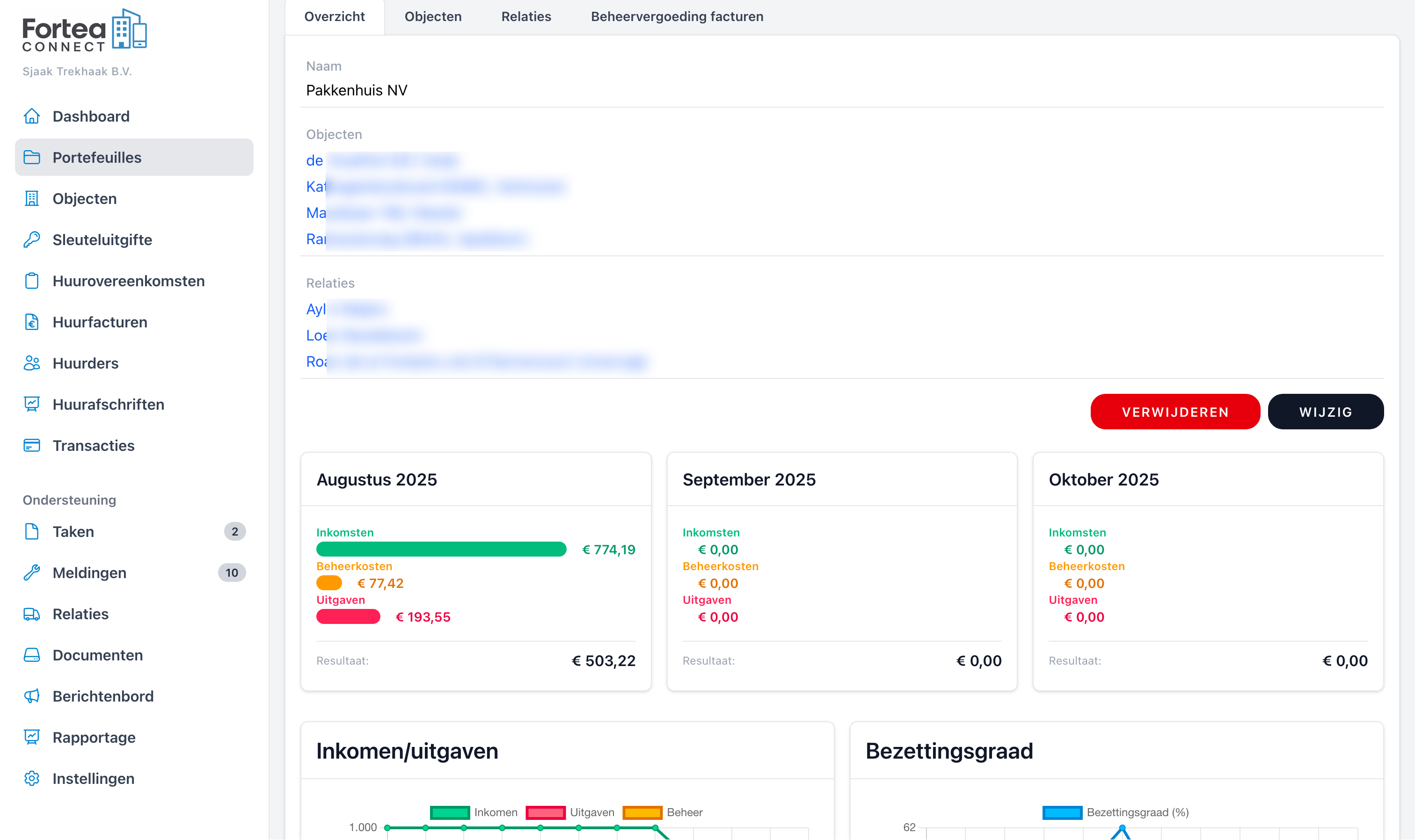Screen dimensions: 1415x840
Task: Open Transacties via the card icon
Action: [x=32, y=445]
